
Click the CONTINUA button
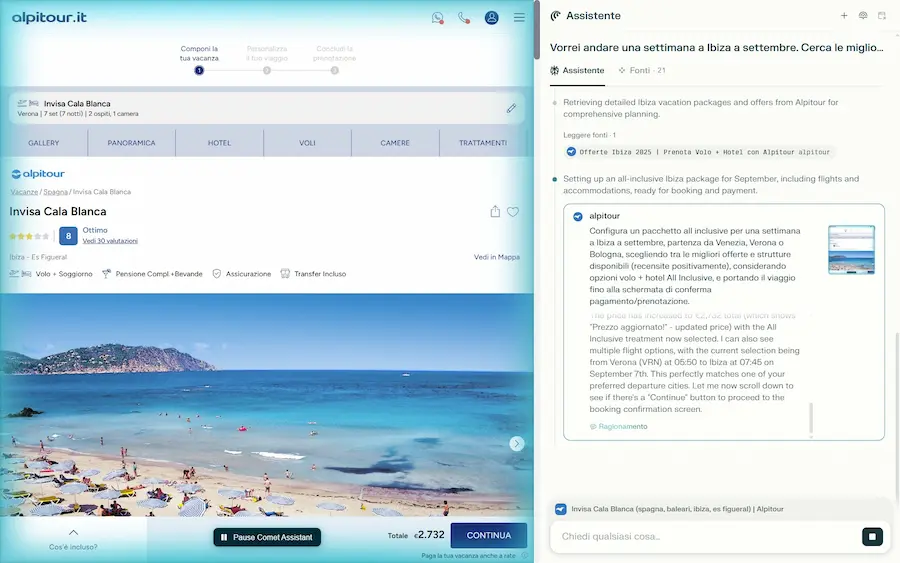[488, 535]
